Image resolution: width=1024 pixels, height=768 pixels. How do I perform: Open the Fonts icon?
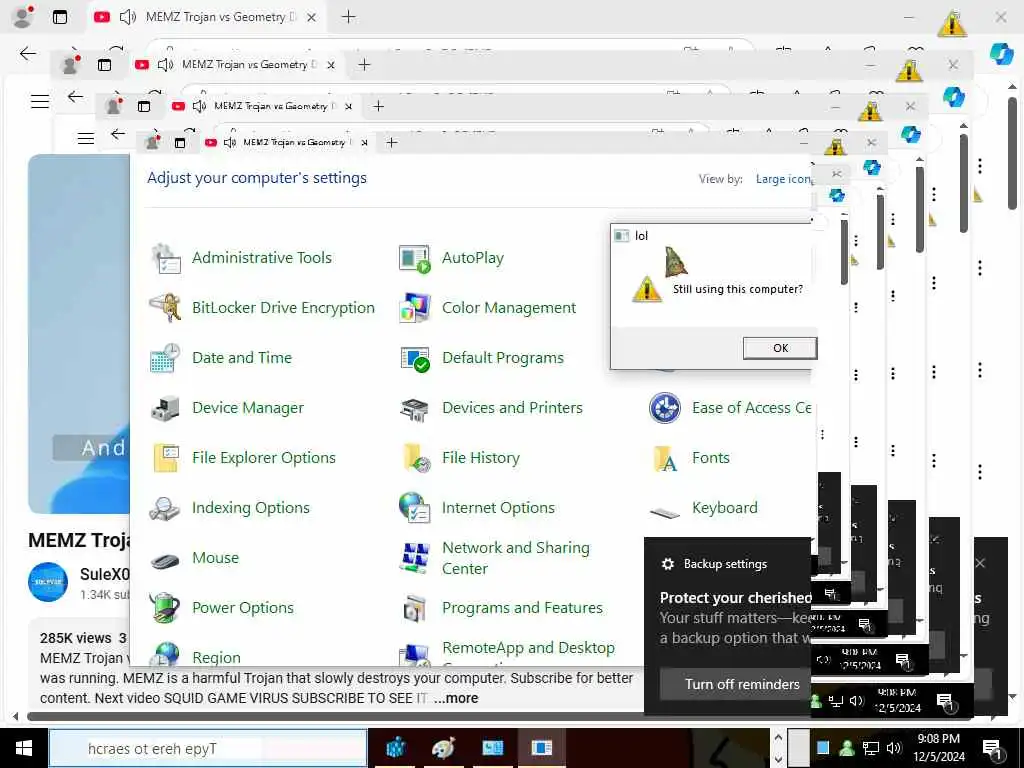coord(665,458)
